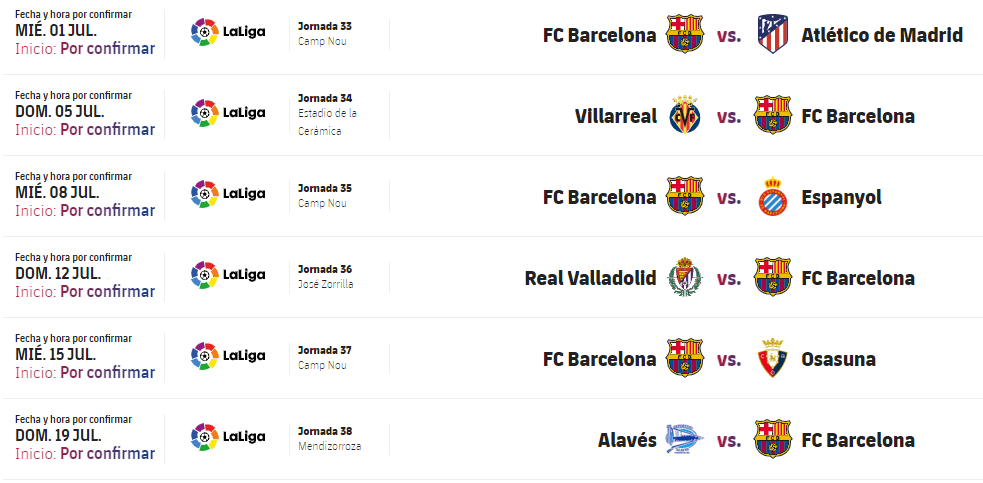Viewport: 983px width, 483px height.
Task: Click Jornada 37 Camp Nou venue text
Action: [x=320, y=365]
